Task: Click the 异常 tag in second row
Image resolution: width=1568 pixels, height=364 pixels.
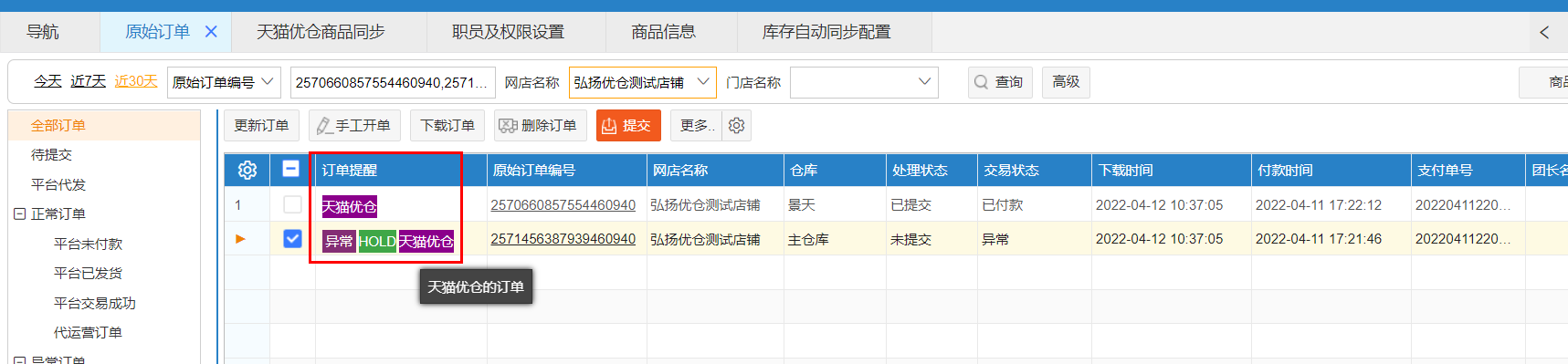Action: (339, 241)
